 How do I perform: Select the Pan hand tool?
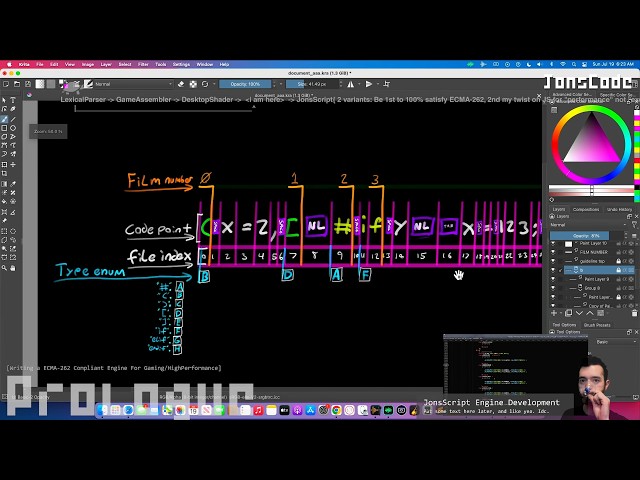[13, 268]
